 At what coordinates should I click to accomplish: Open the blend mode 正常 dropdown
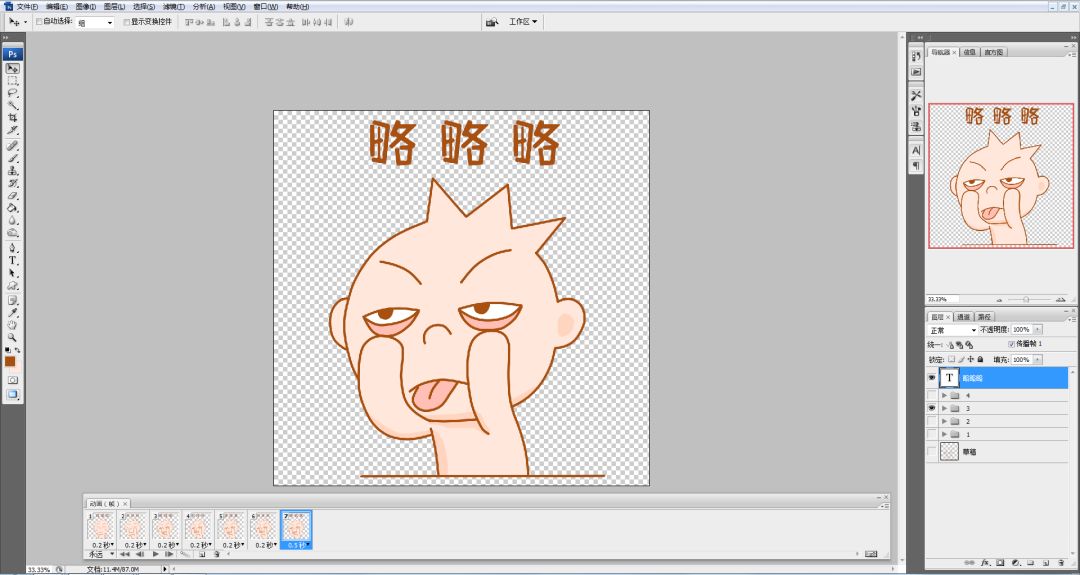(953, 329)
